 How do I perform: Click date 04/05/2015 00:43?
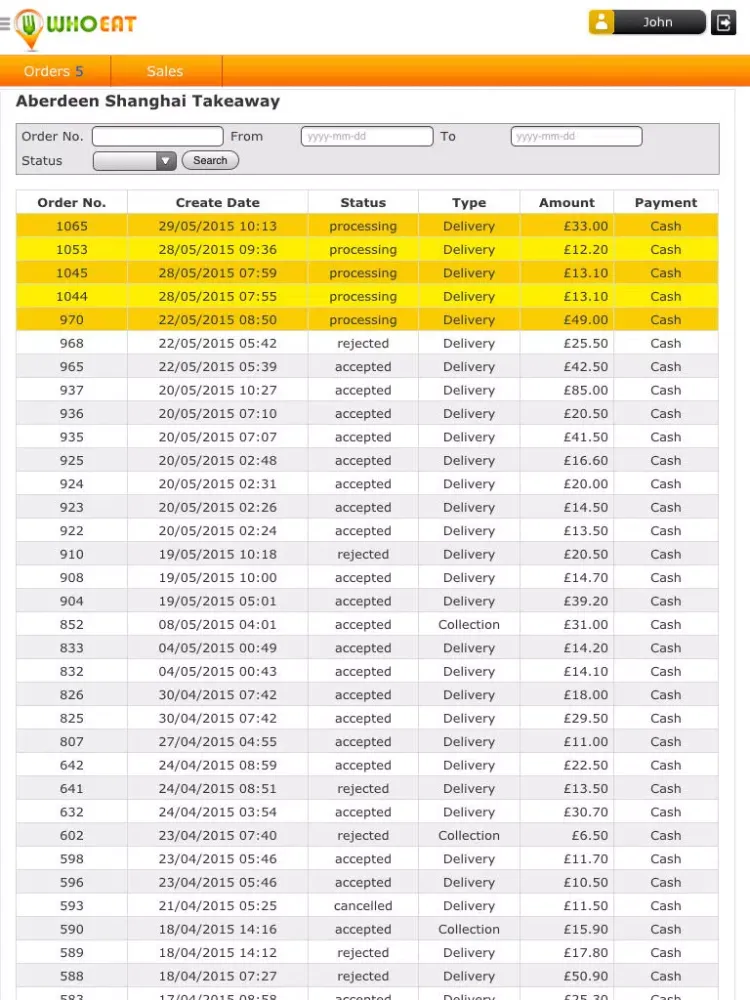(217, 672)
